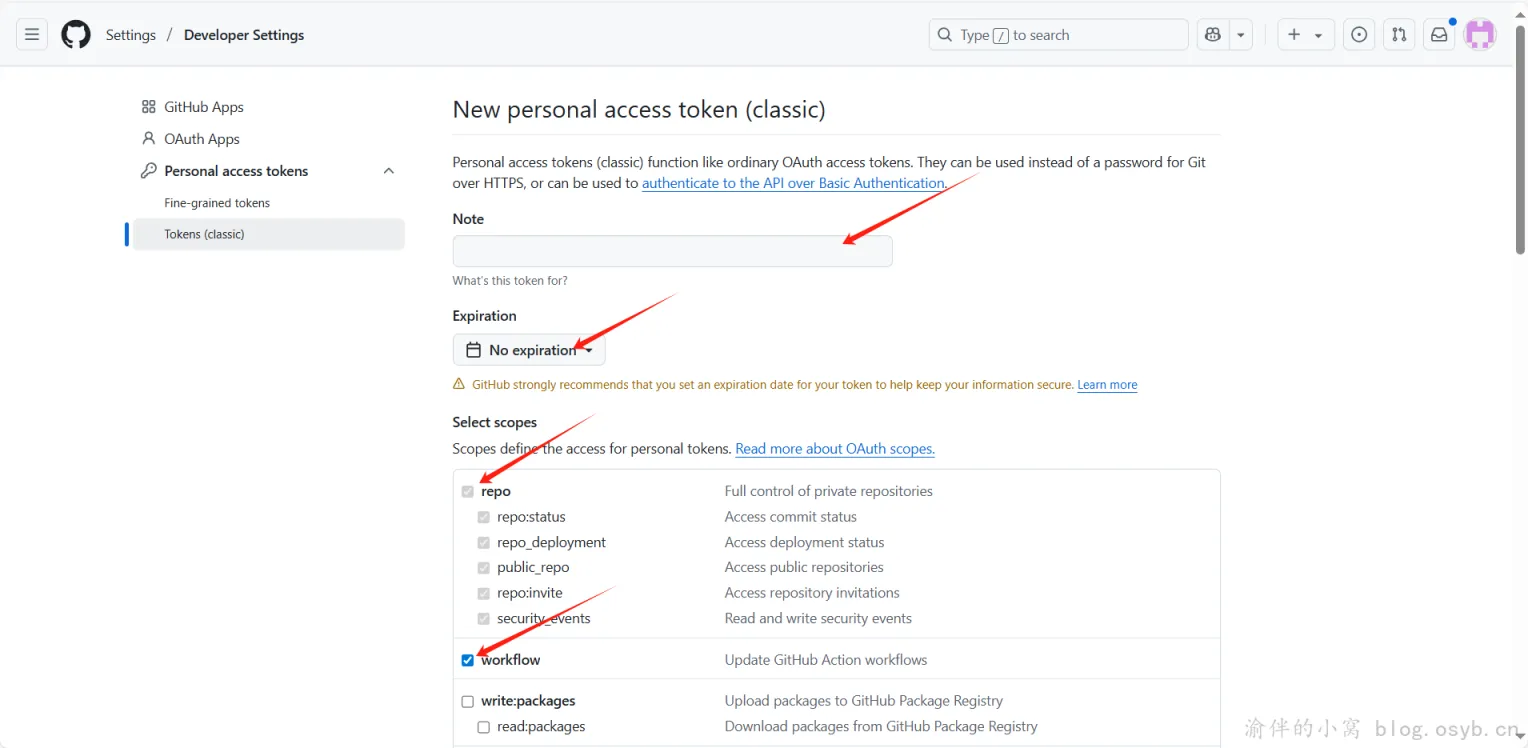Viewport: 1528px width, 748px height.
Task: Click the page vertical scrollbar
Action: 1520,140
